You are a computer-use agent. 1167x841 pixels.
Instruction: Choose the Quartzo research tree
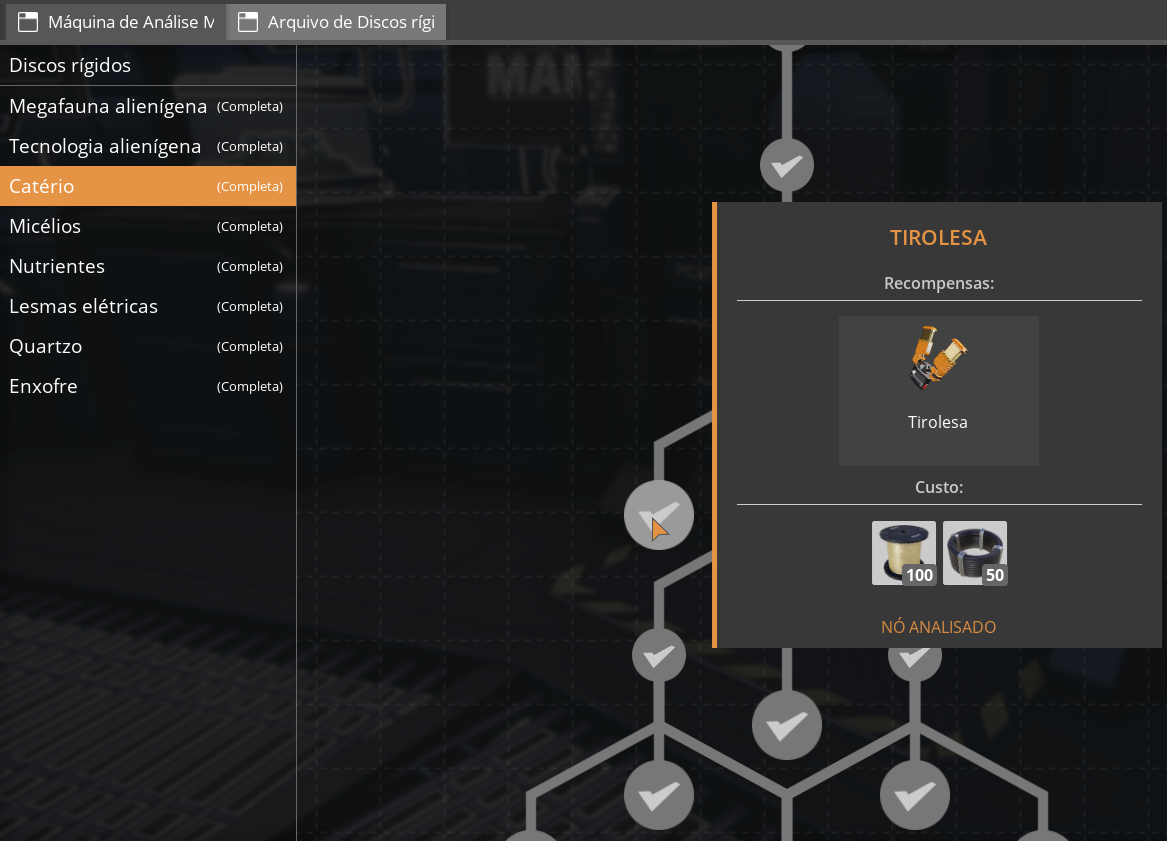(x=148, y=346)
